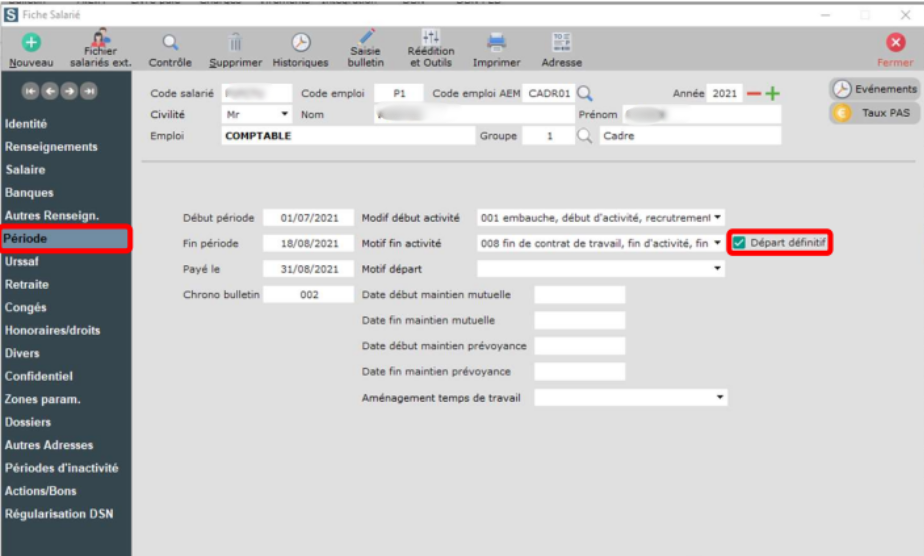Viewport: 924px width, 556px height.
Task: Open the Motif départ dropdown
Action: (717, 269)
